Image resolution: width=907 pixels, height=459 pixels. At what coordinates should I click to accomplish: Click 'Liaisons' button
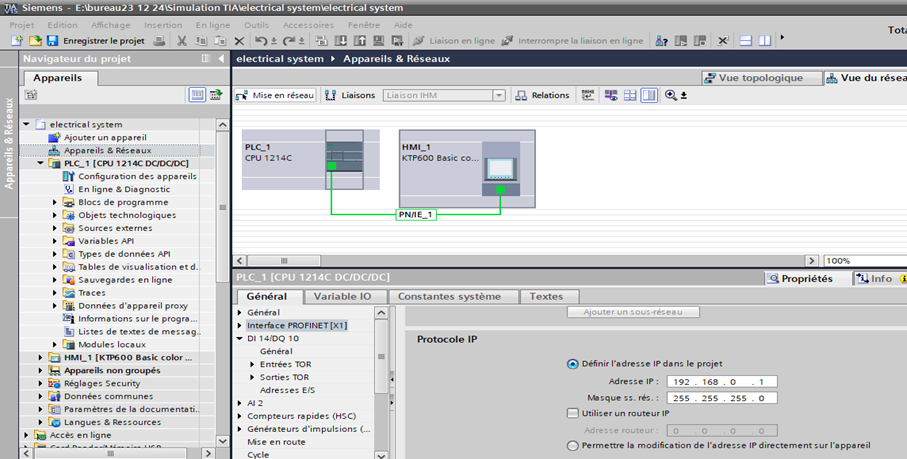[x=350, y=95]
